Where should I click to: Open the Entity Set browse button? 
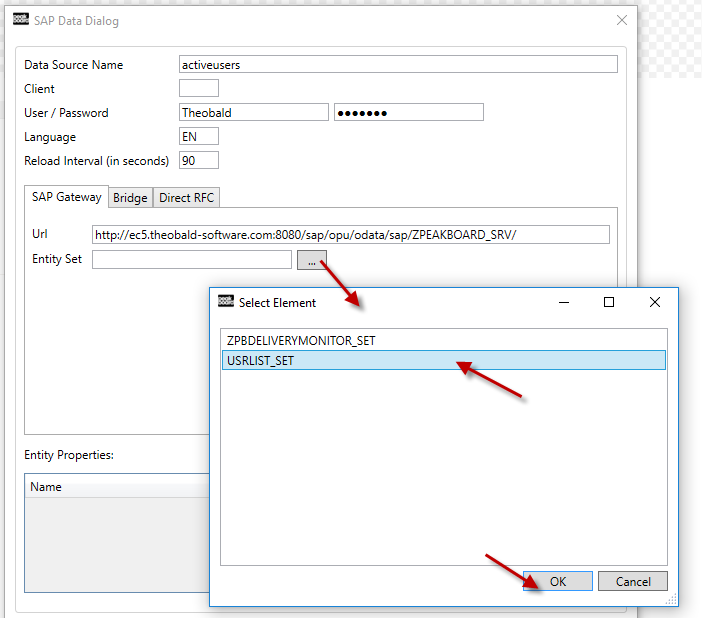312,260
